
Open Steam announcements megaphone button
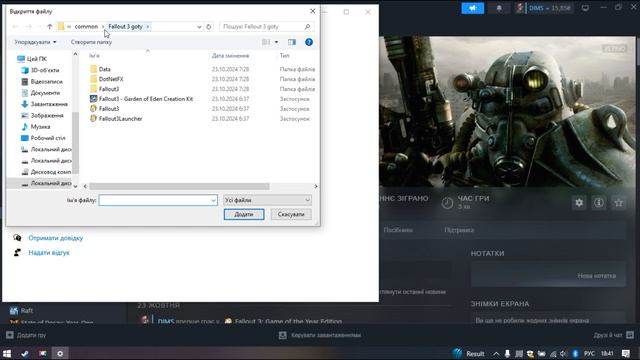473,8
